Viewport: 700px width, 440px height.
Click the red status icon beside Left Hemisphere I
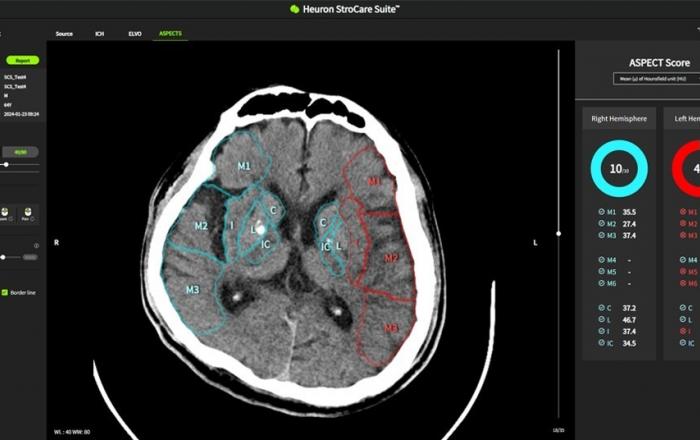coord(683,331)
